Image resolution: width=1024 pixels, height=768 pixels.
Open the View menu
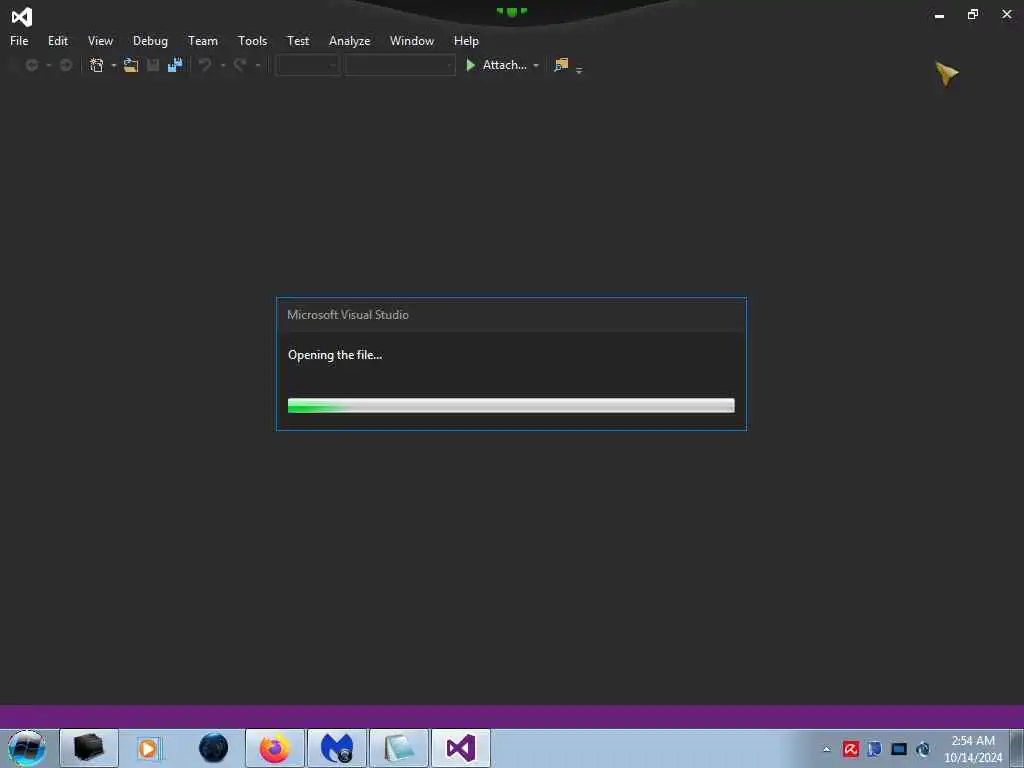[100, 40]
